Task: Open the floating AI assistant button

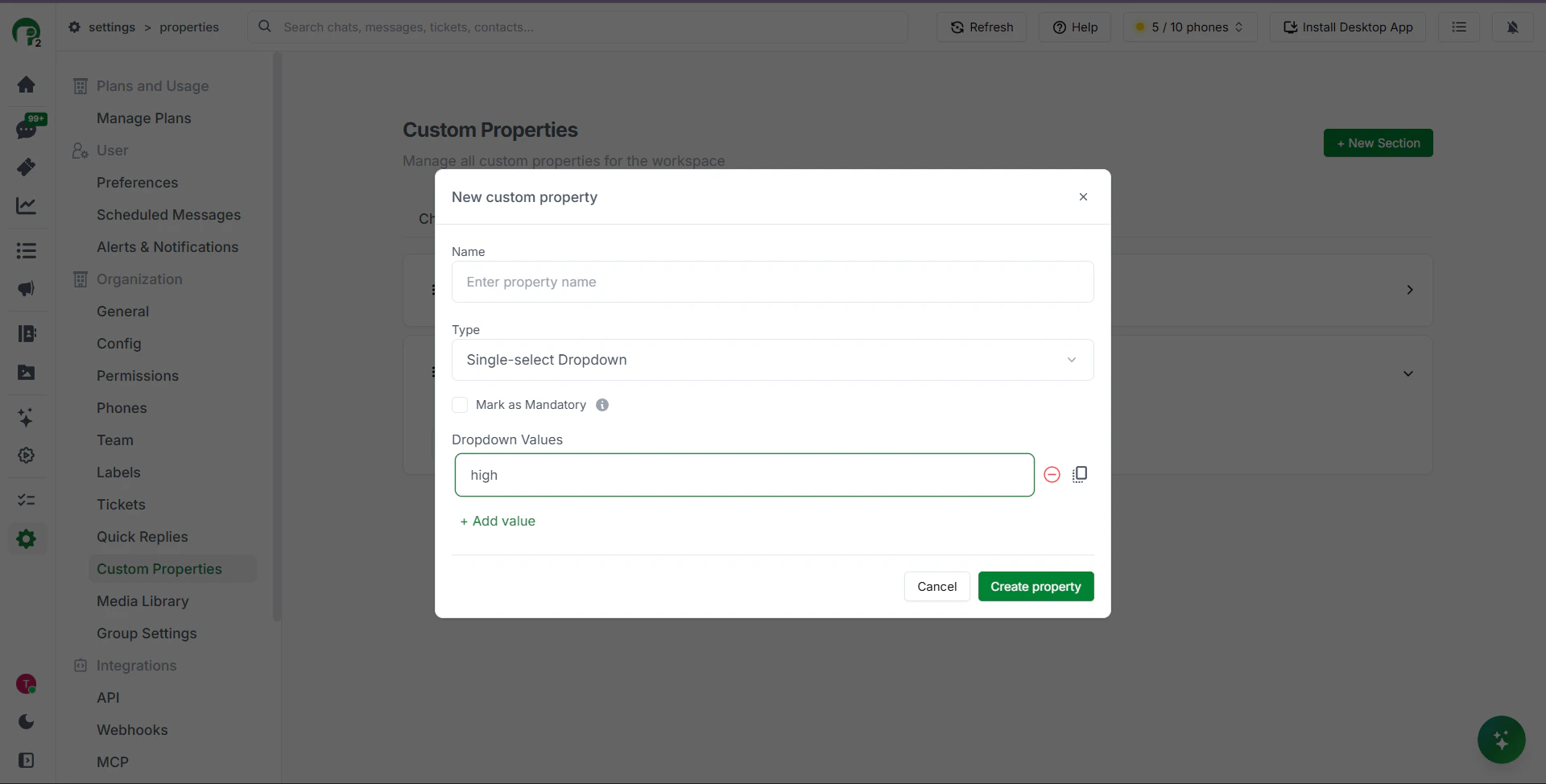Action: [1501, 740]
